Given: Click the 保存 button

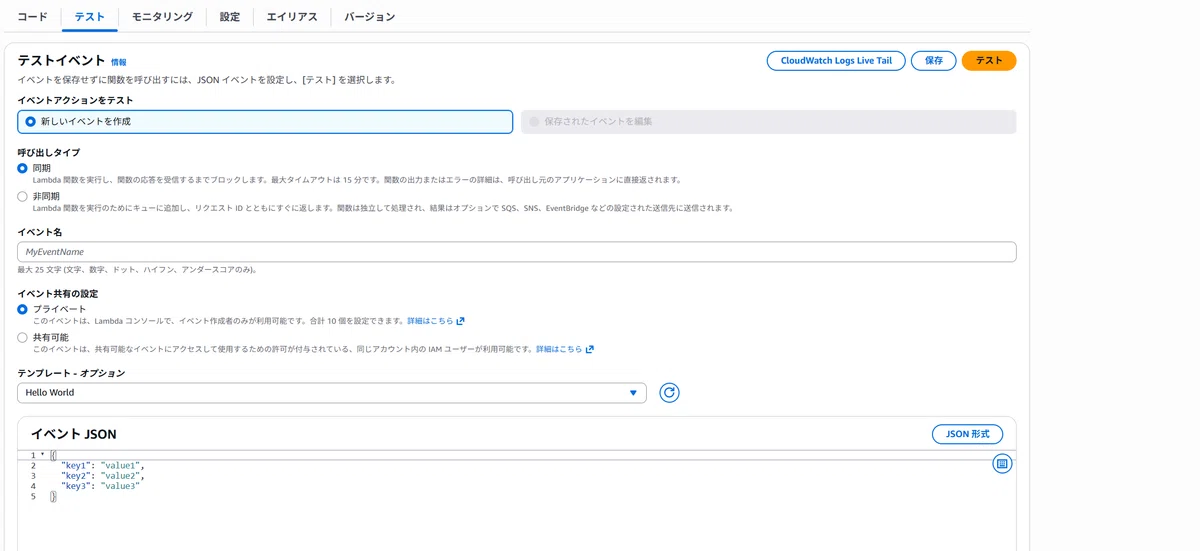Looking at the screenshot, I should coord(934,61).
